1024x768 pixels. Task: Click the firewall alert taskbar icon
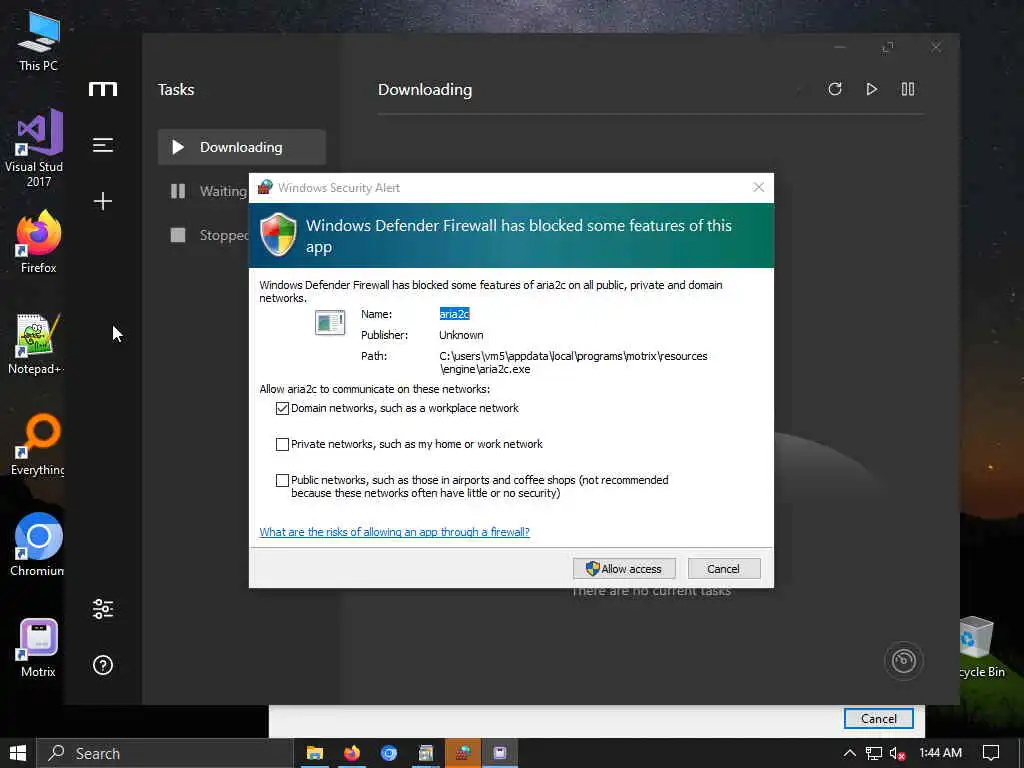pos(463,753)
